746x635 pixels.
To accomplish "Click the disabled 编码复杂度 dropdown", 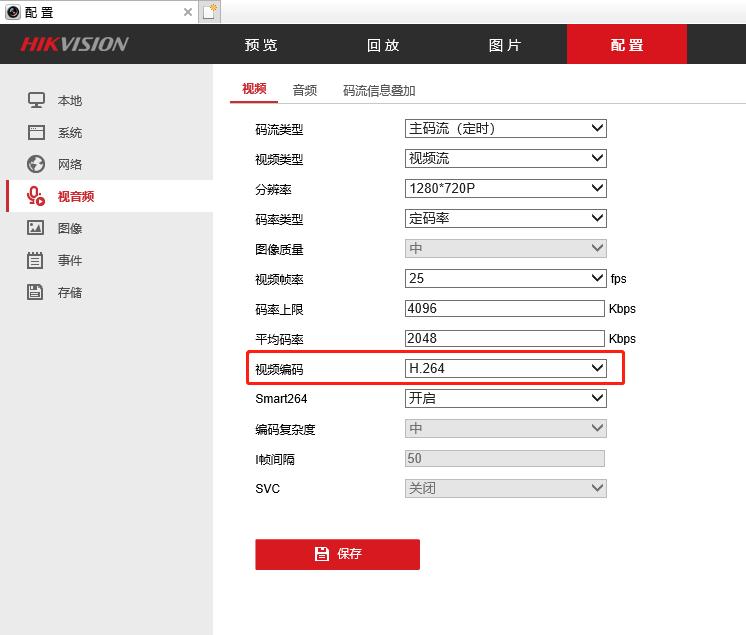I will point(506,428).
